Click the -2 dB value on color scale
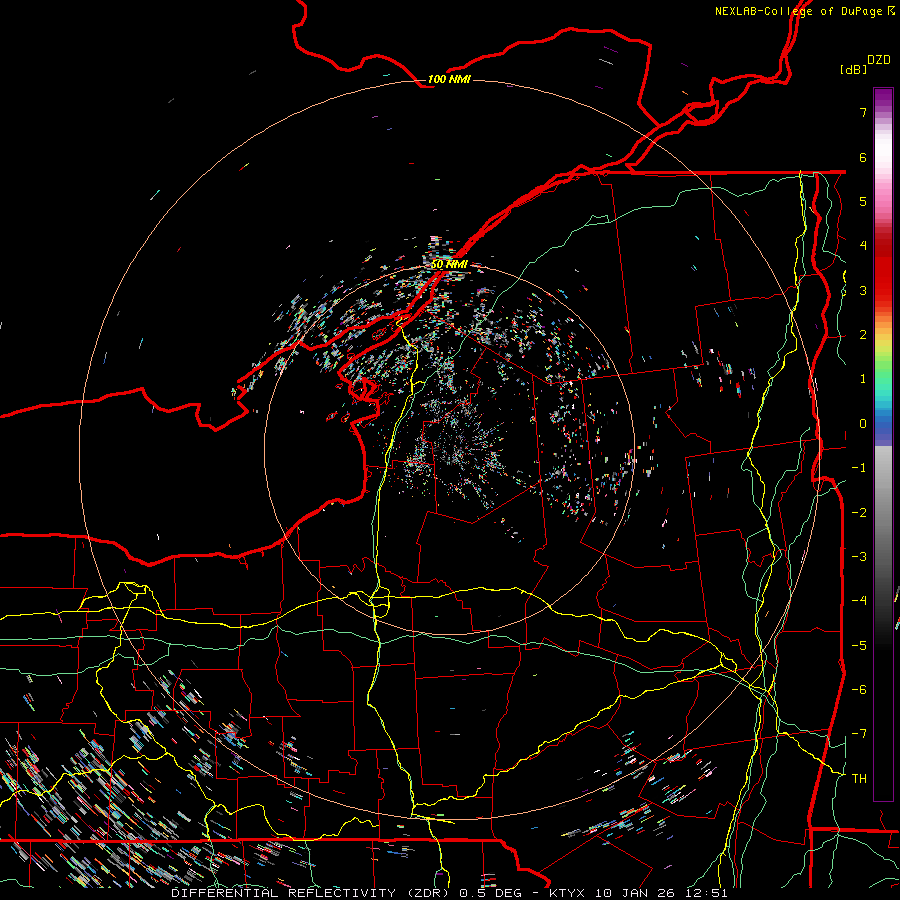Screen dimensions: 900x900 pyautogui.click(x=859, y=512)
